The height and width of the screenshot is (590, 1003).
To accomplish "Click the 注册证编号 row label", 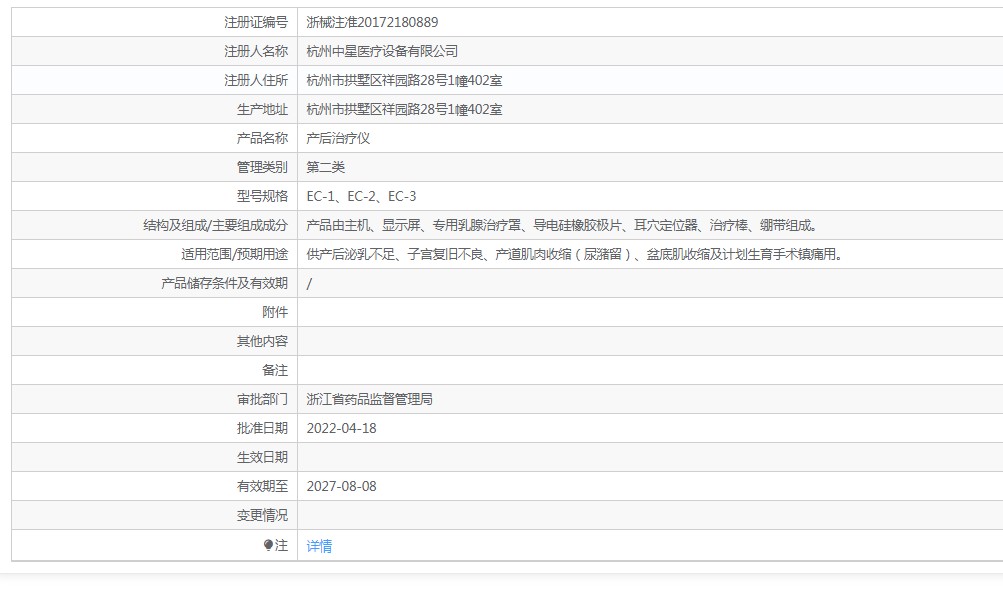I will tap(255, 22).
